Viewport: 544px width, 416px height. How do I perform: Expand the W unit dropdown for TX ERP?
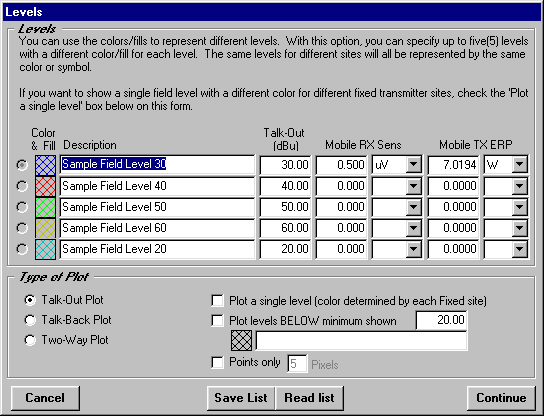click(x=519, y=165)
